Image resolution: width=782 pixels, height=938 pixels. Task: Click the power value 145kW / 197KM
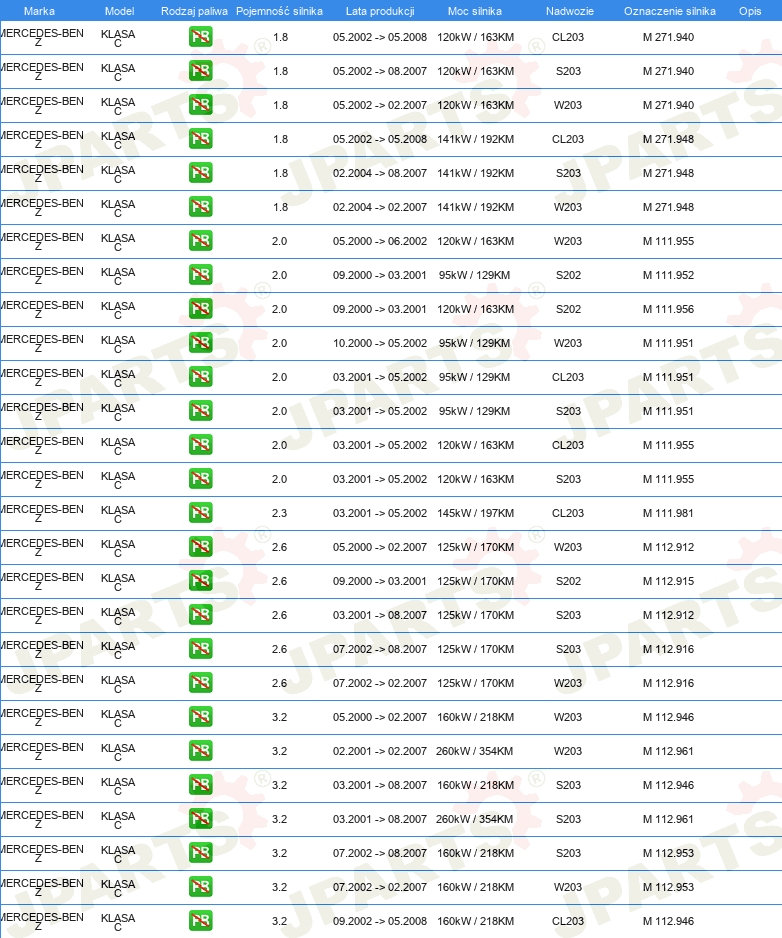point(475,513)
